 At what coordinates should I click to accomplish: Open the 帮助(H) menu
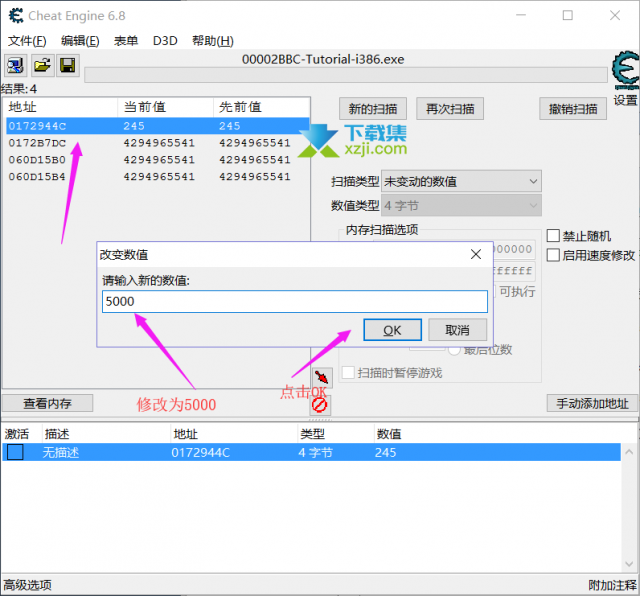(x=213, y=41)
